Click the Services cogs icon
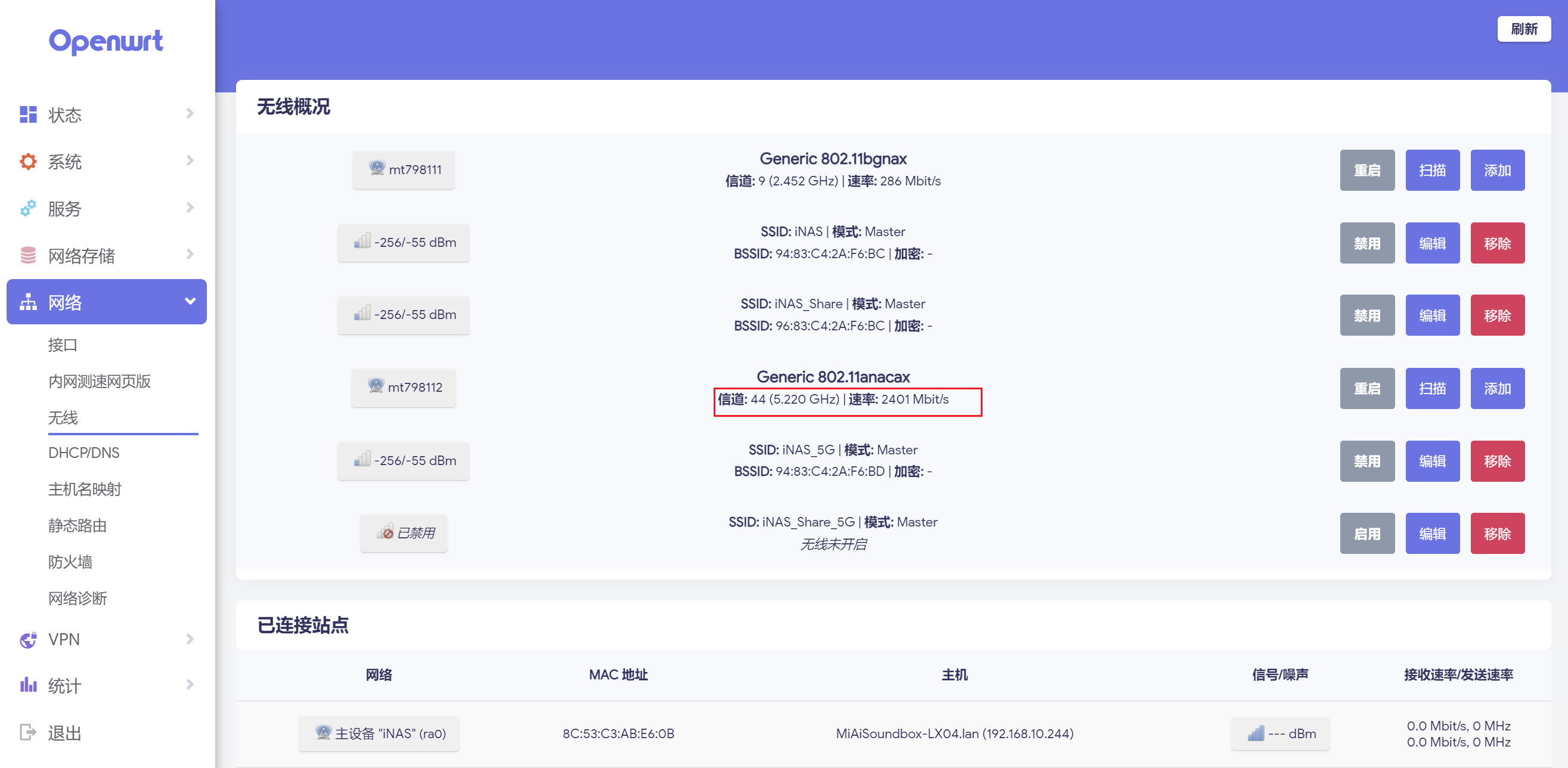The image size is (1568, 768). [x=28, y=208]
